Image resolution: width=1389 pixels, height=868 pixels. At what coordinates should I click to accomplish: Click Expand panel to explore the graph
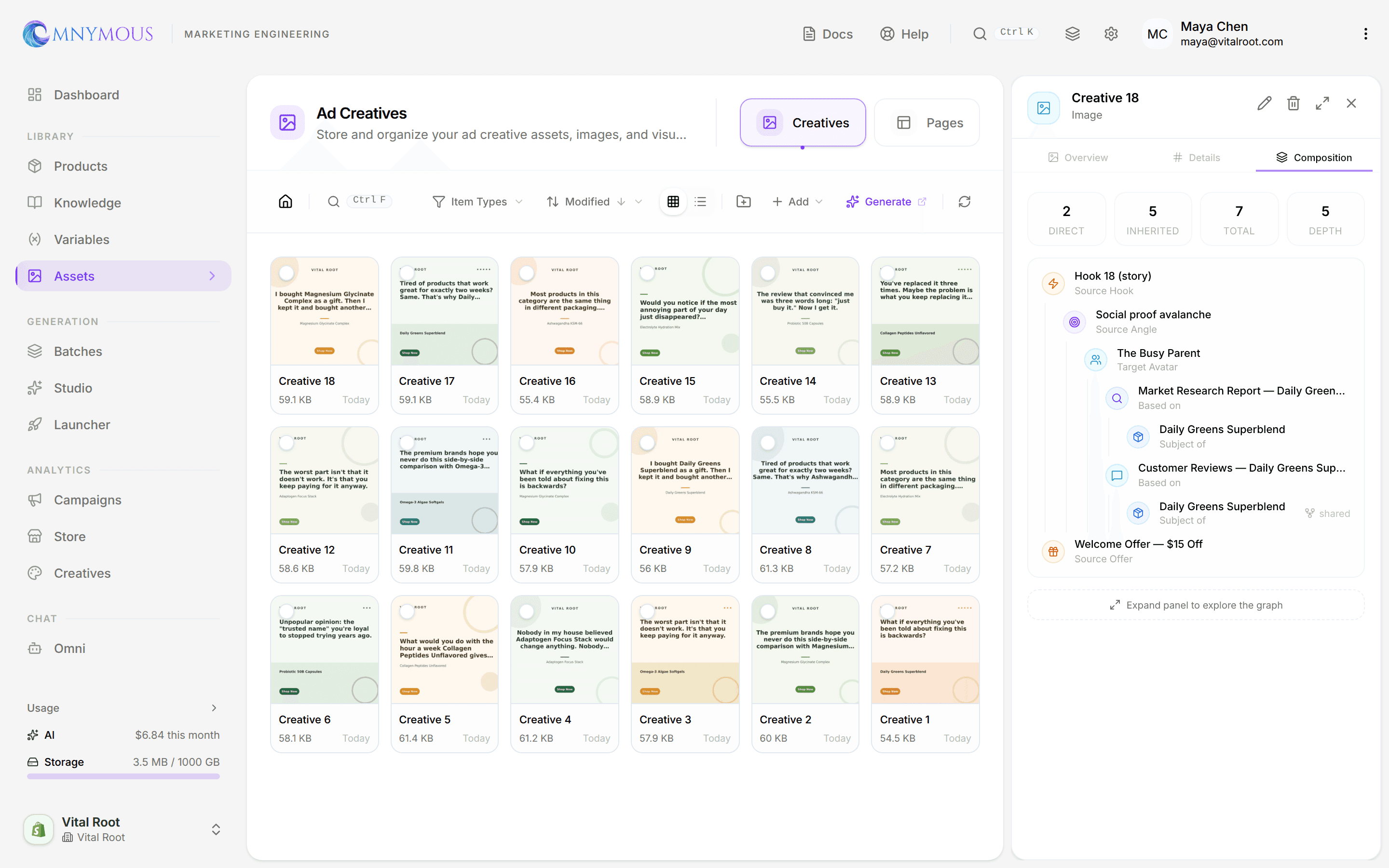[x=1196, y=605]
